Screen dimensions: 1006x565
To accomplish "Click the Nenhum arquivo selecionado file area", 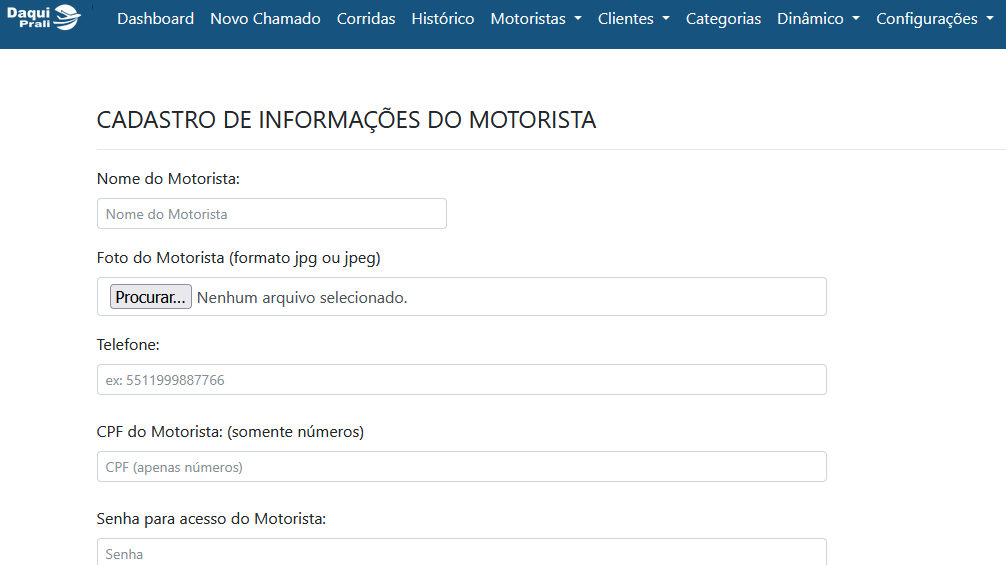I will pos(302,298).
